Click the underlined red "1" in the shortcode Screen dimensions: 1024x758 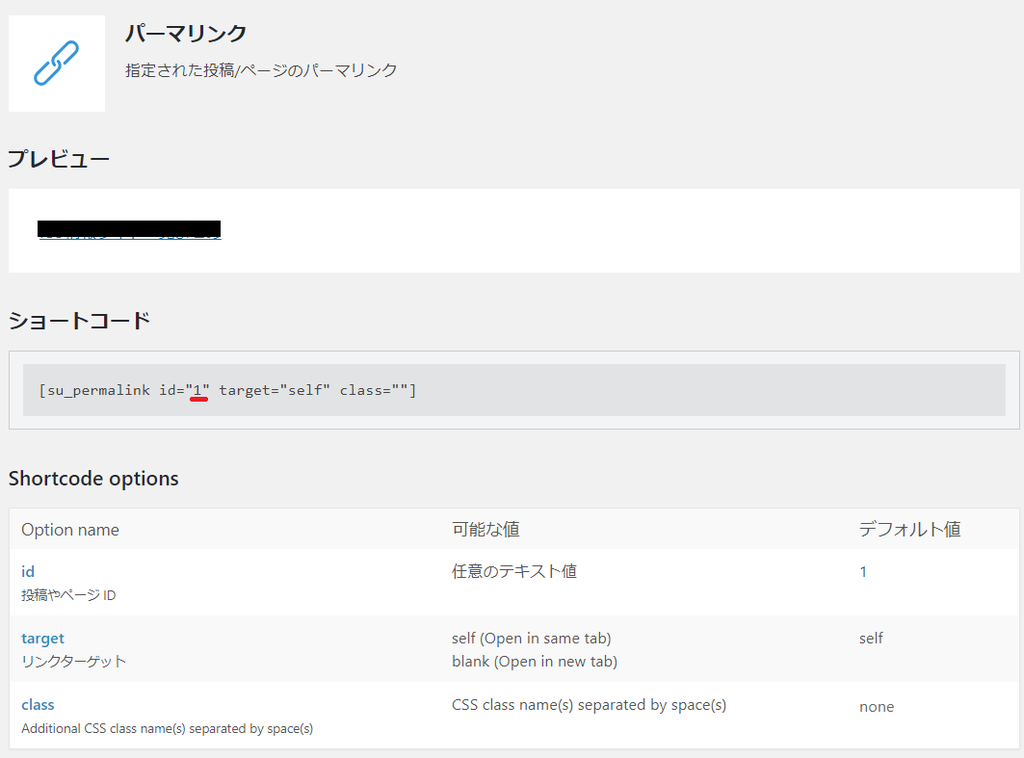coord(198,389)
